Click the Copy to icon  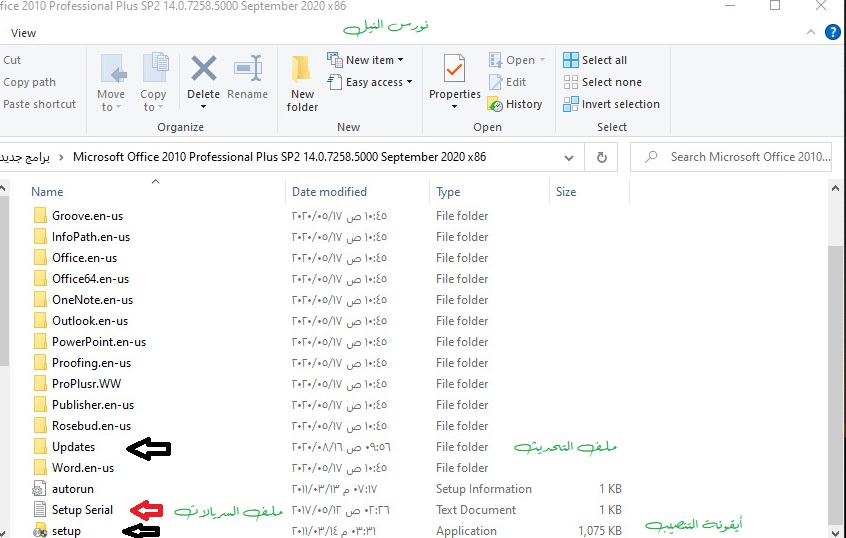(154, 72)
